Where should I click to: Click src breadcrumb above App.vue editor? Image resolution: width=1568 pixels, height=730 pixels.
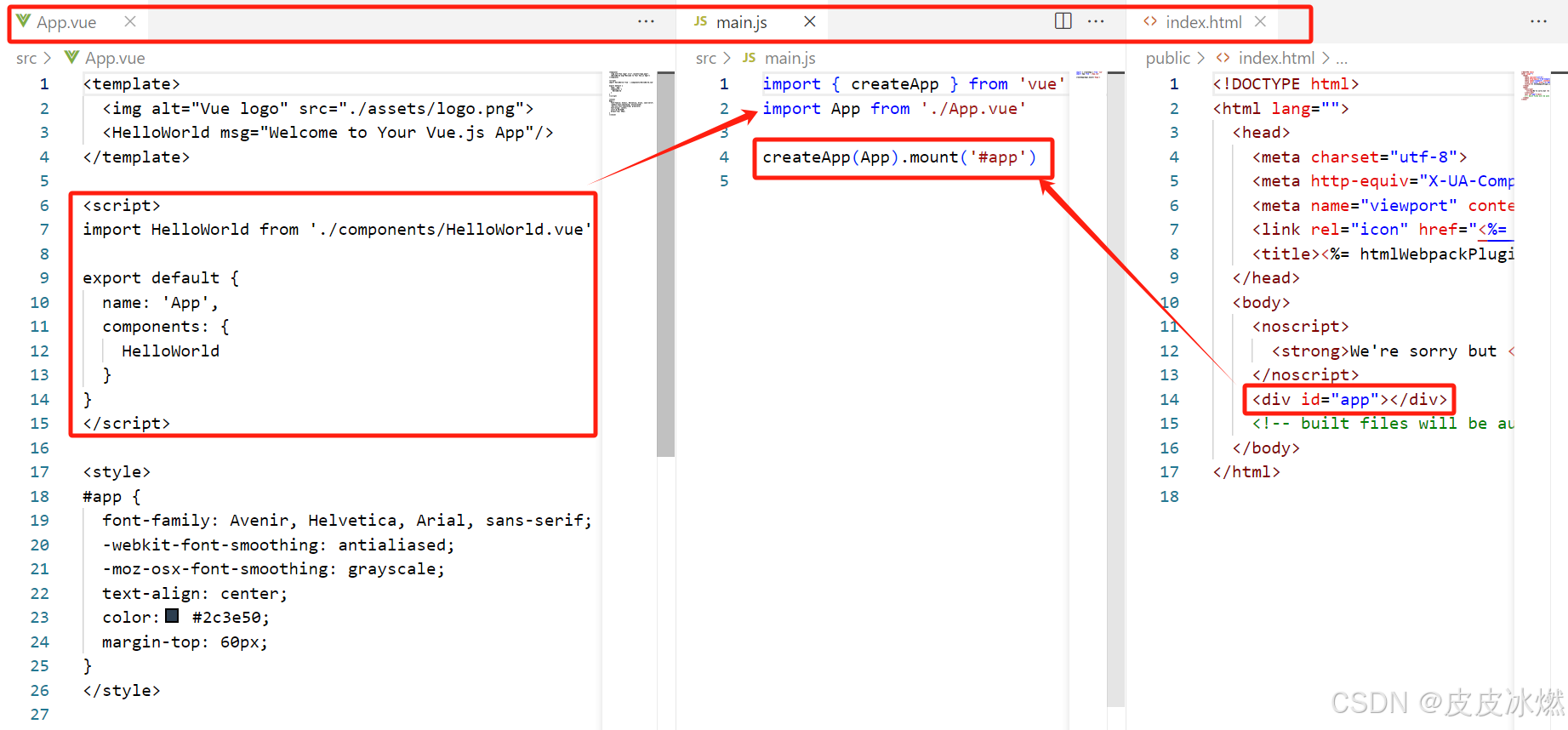point(26,58)
